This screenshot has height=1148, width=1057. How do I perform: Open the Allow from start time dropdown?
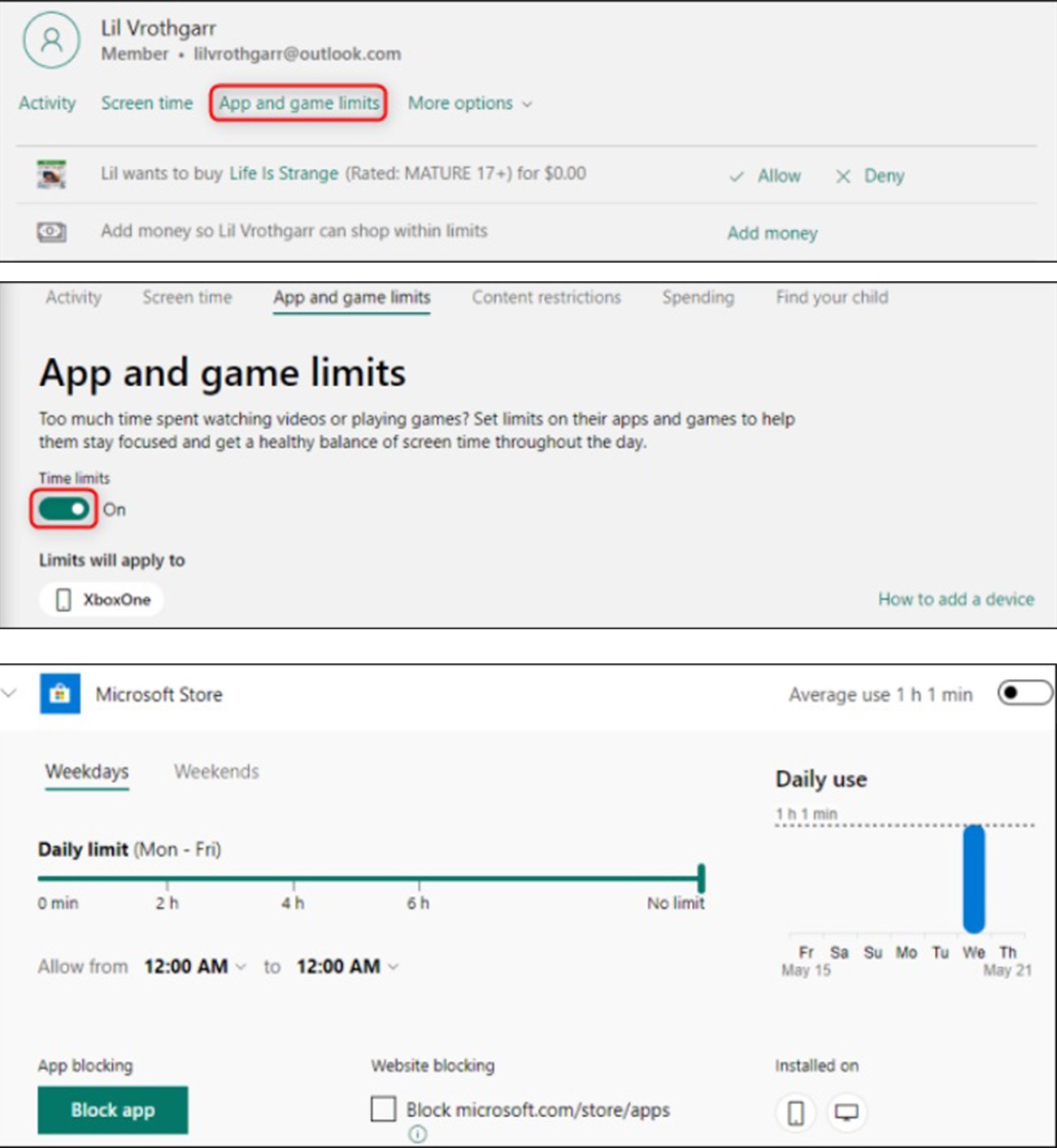click(195, 967)
